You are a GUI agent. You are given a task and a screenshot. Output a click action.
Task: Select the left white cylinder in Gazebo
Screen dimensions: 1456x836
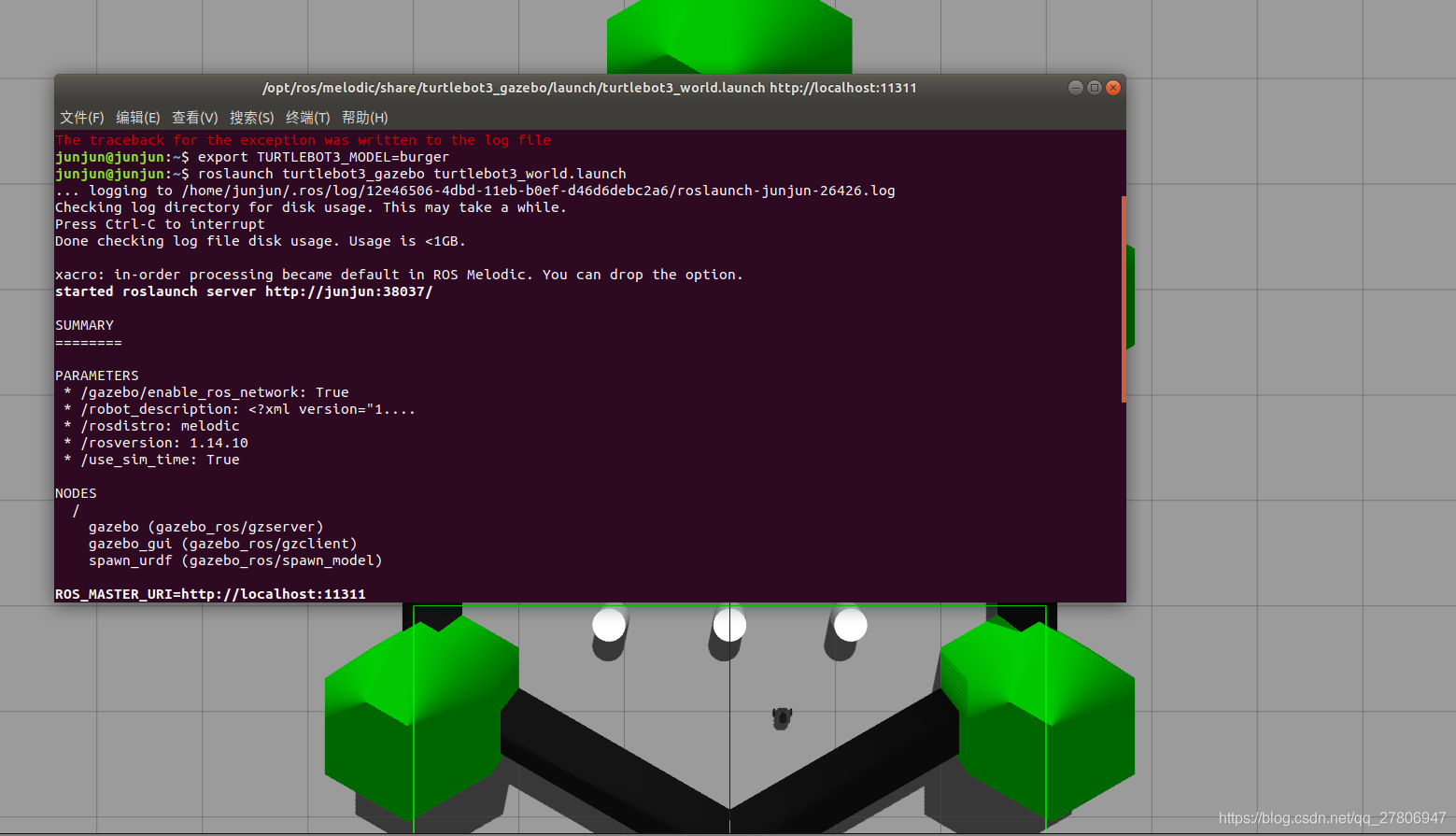click(x=609, y=625)
